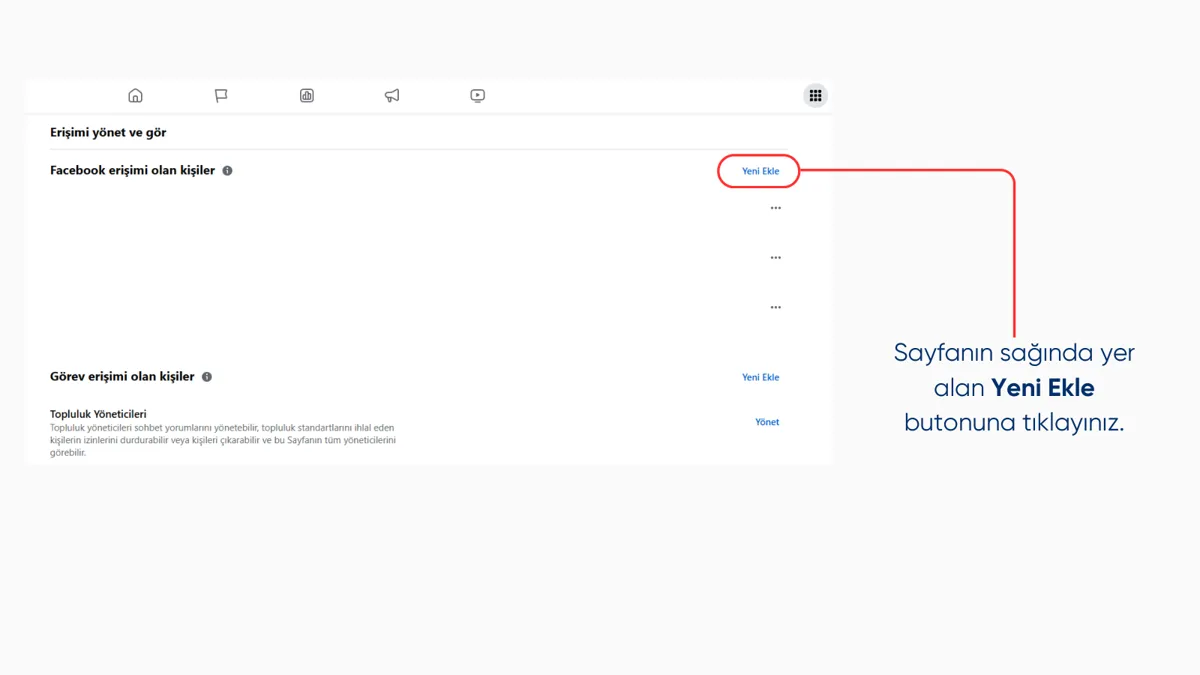The width and height of the screenshot is (1200, 675).
Task: Open the Pages flag icon
Action: tap(221, 96)
